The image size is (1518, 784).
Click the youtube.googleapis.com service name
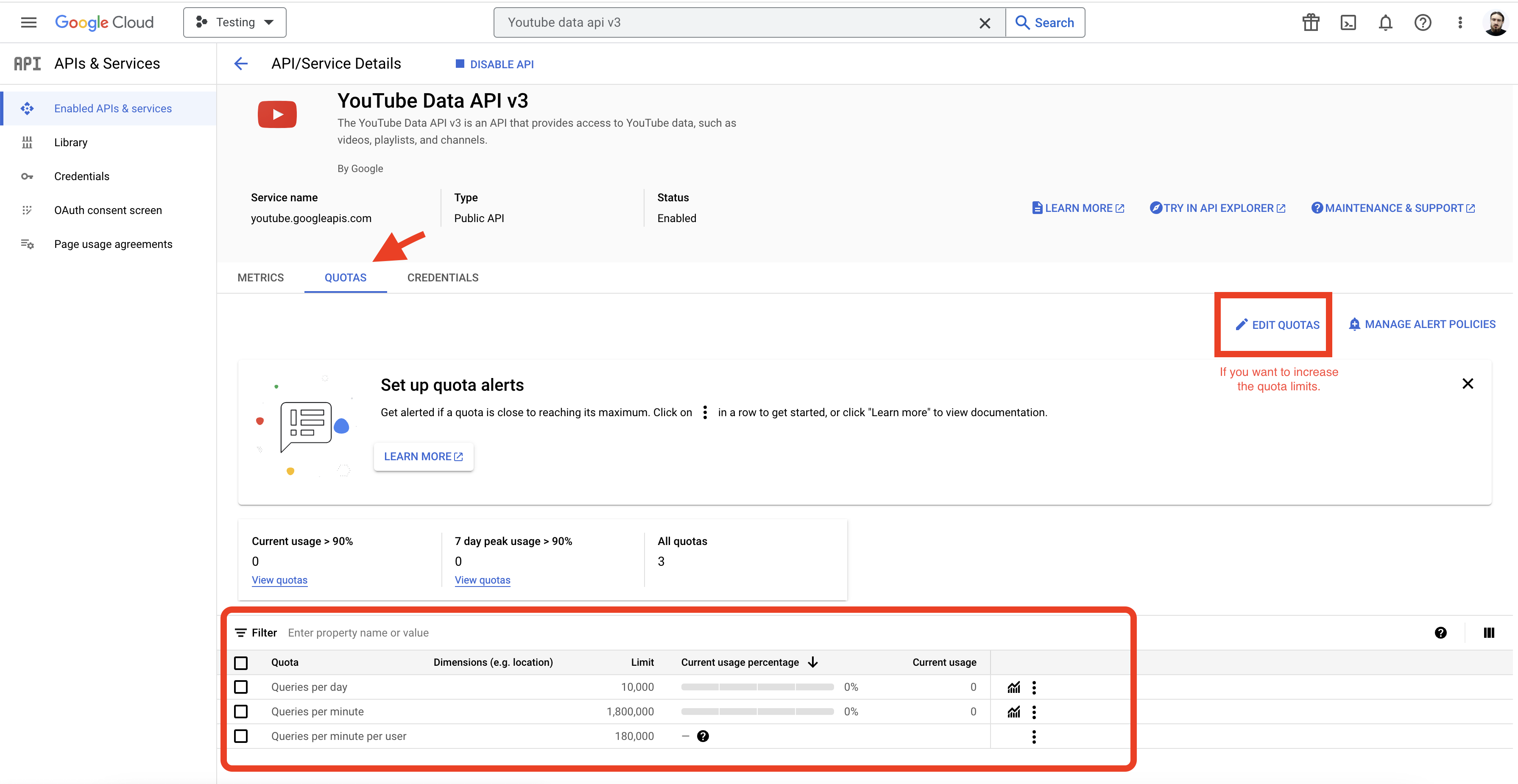pos(311,219)
